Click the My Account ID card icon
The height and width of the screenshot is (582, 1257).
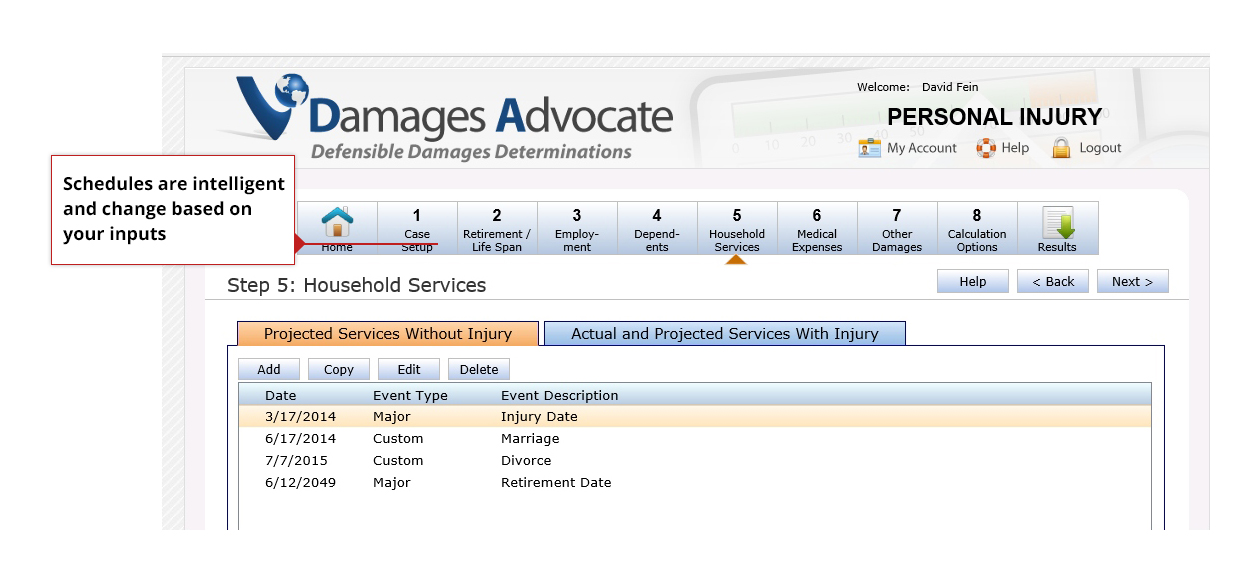tap(870, 148)
